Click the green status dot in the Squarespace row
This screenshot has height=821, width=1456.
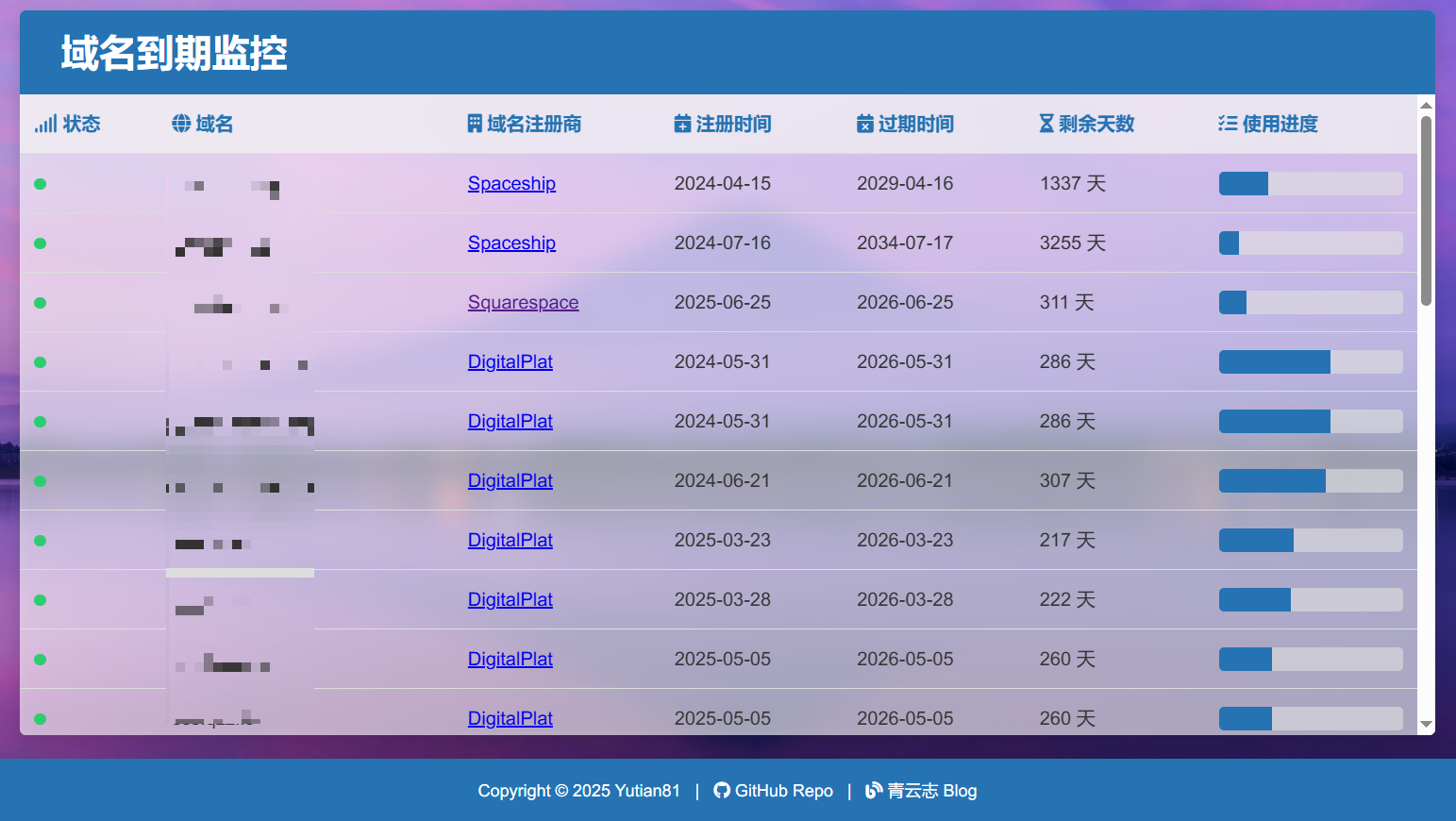tap(40, 303)
